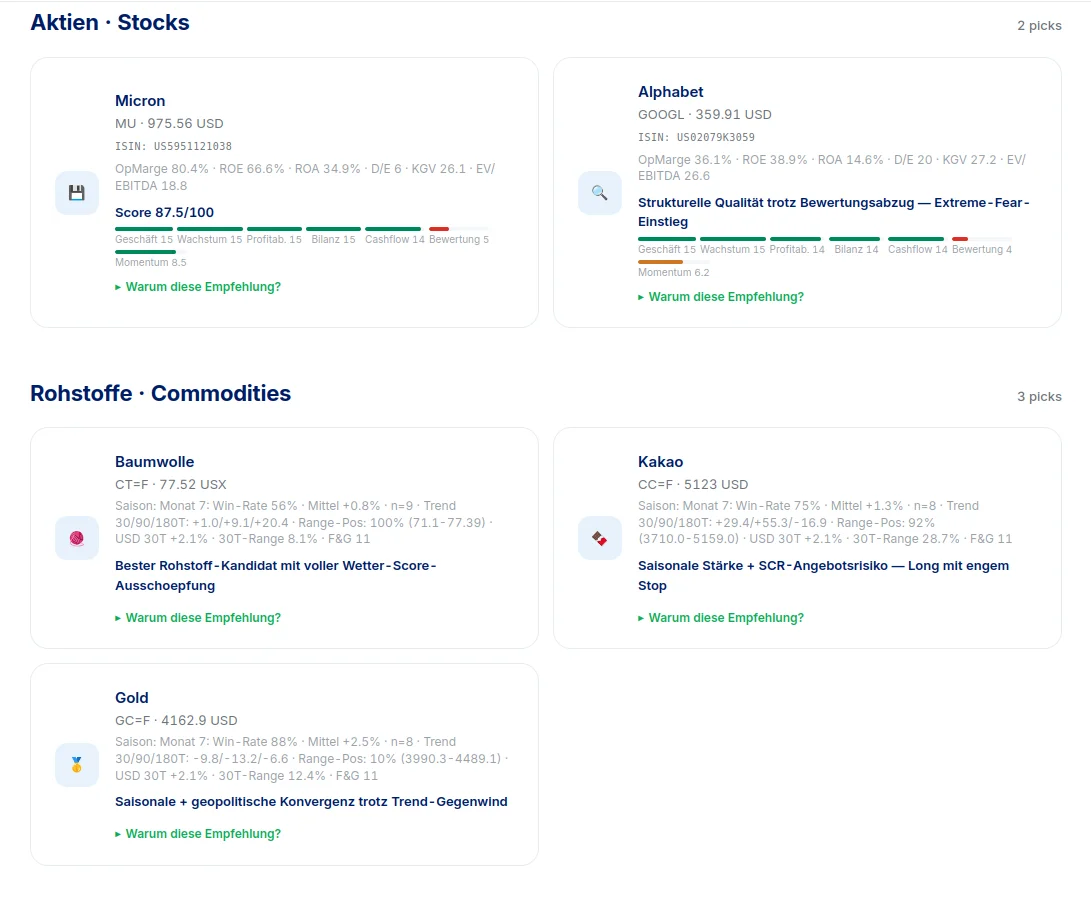Click the medal icon for Gold

coord(77,765)
